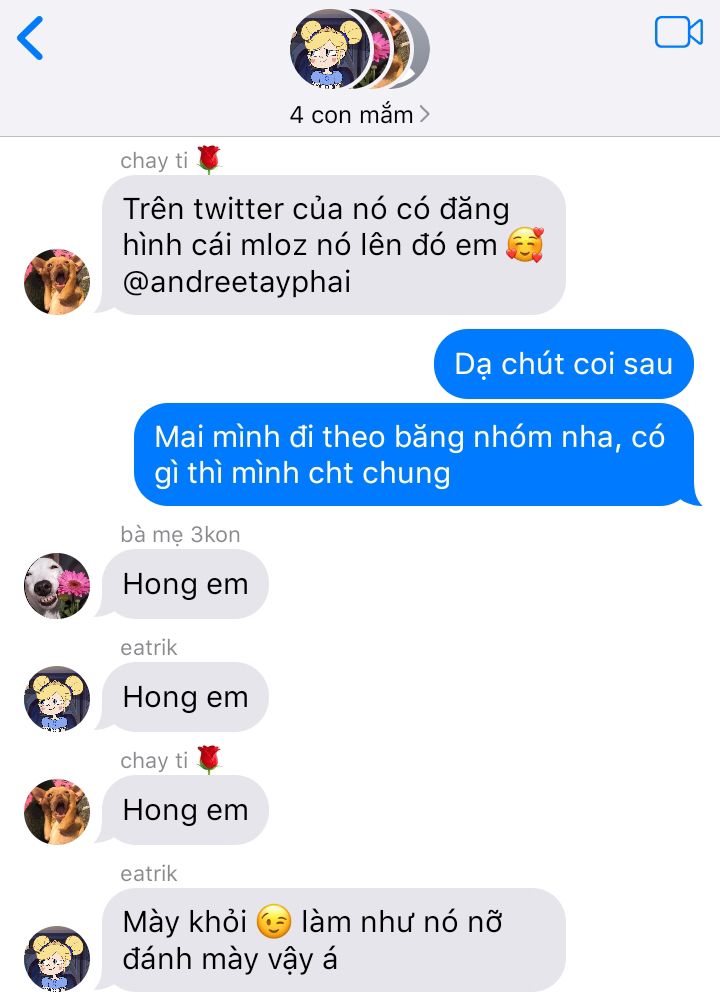
Task: Tap the dog avatar beside the twitter message
Action: pyautogui.click(x=57, y=282)
